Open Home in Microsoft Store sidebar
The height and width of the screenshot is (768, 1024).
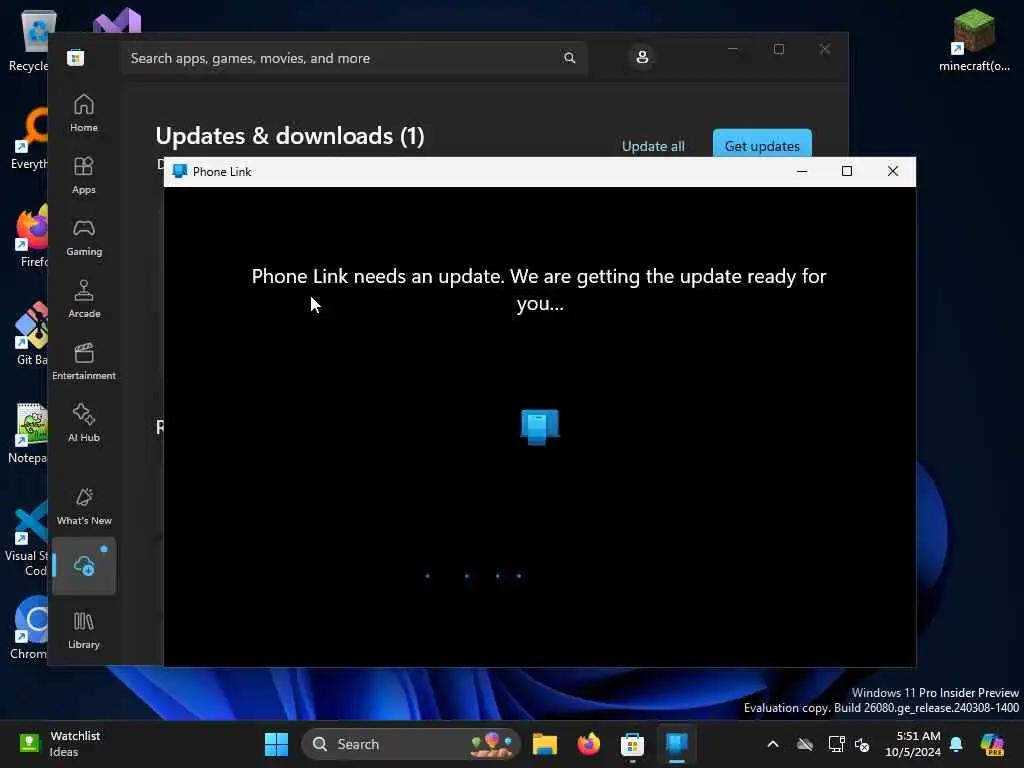point(84,113)
